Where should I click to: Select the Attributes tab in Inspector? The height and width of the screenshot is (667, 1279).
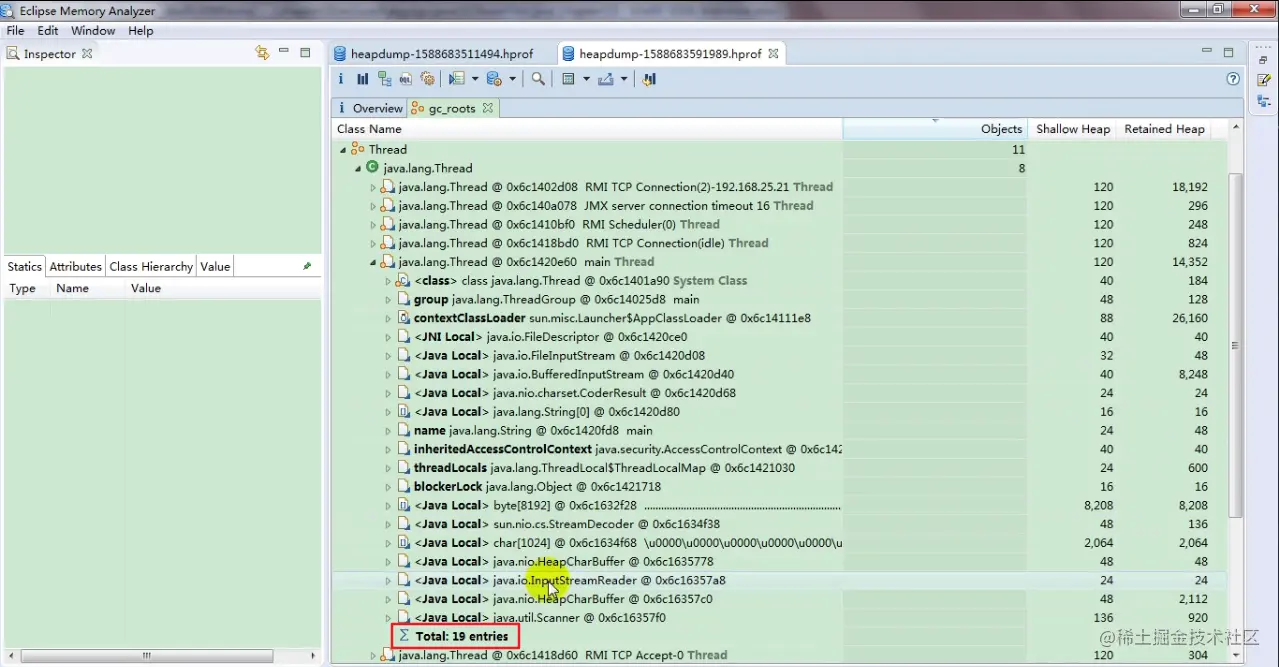point(76,266)
